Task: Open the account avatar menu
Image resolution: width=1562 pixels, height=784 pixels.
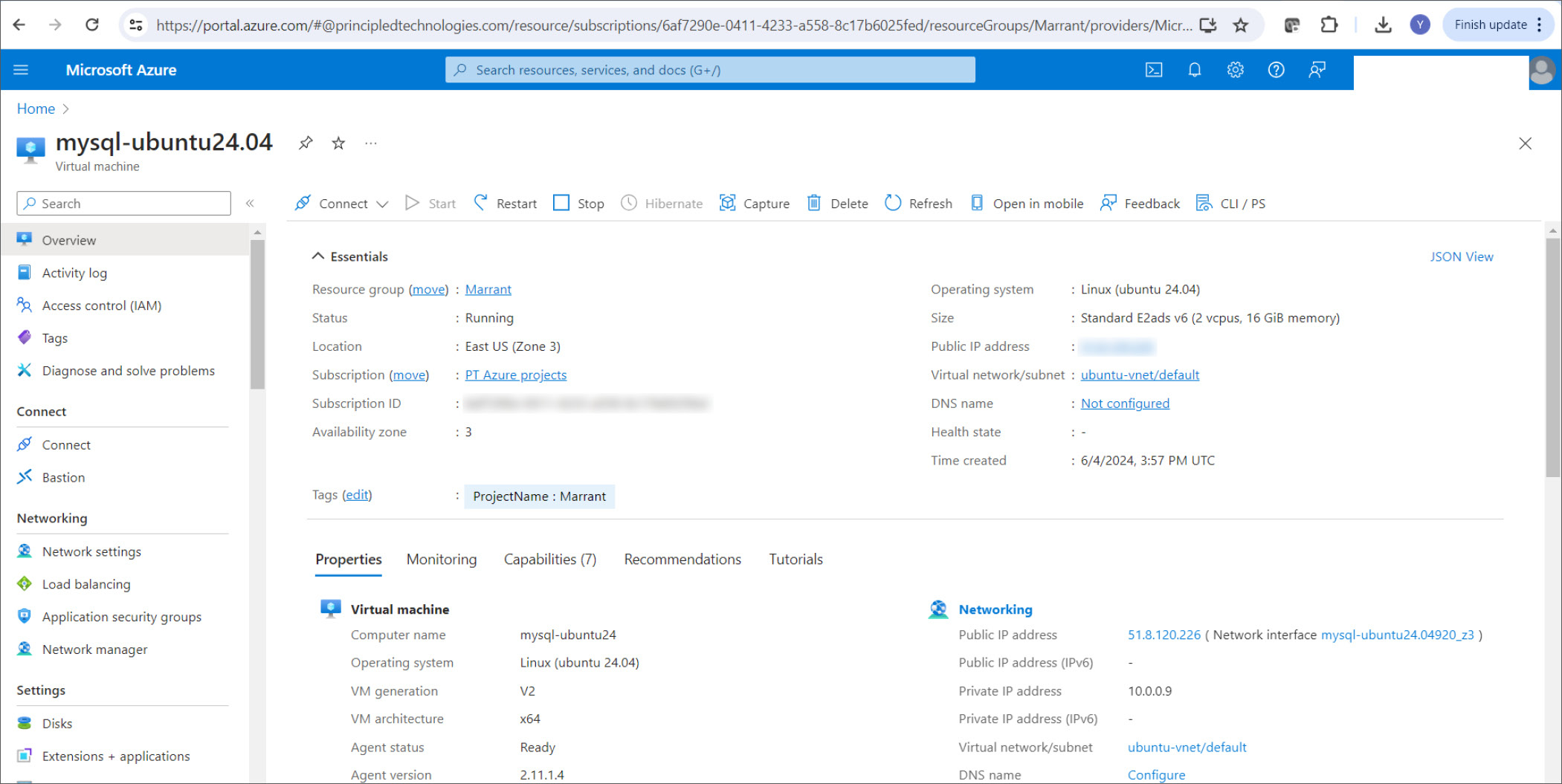Action: (x=1541, y=71)
